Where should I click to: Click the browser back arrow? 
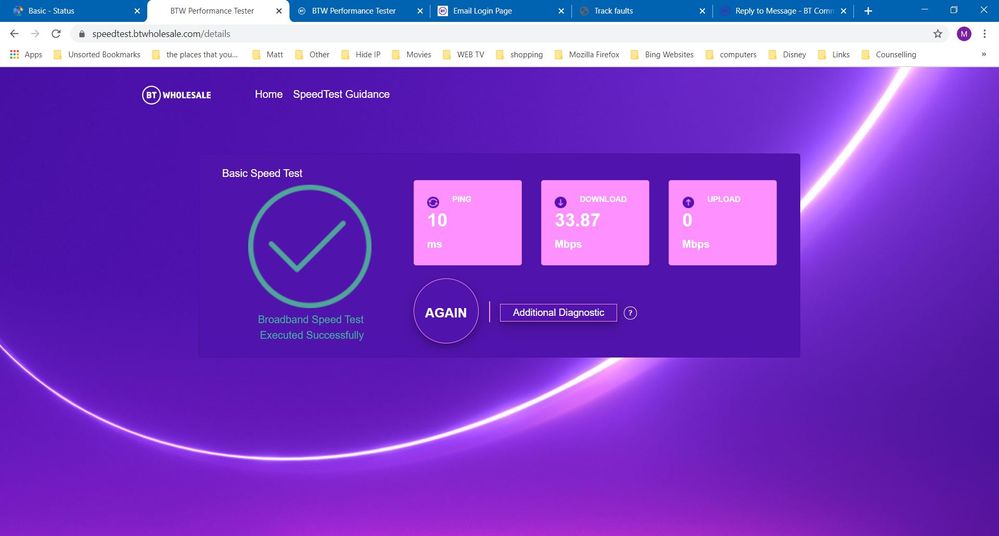click(14, 33)
